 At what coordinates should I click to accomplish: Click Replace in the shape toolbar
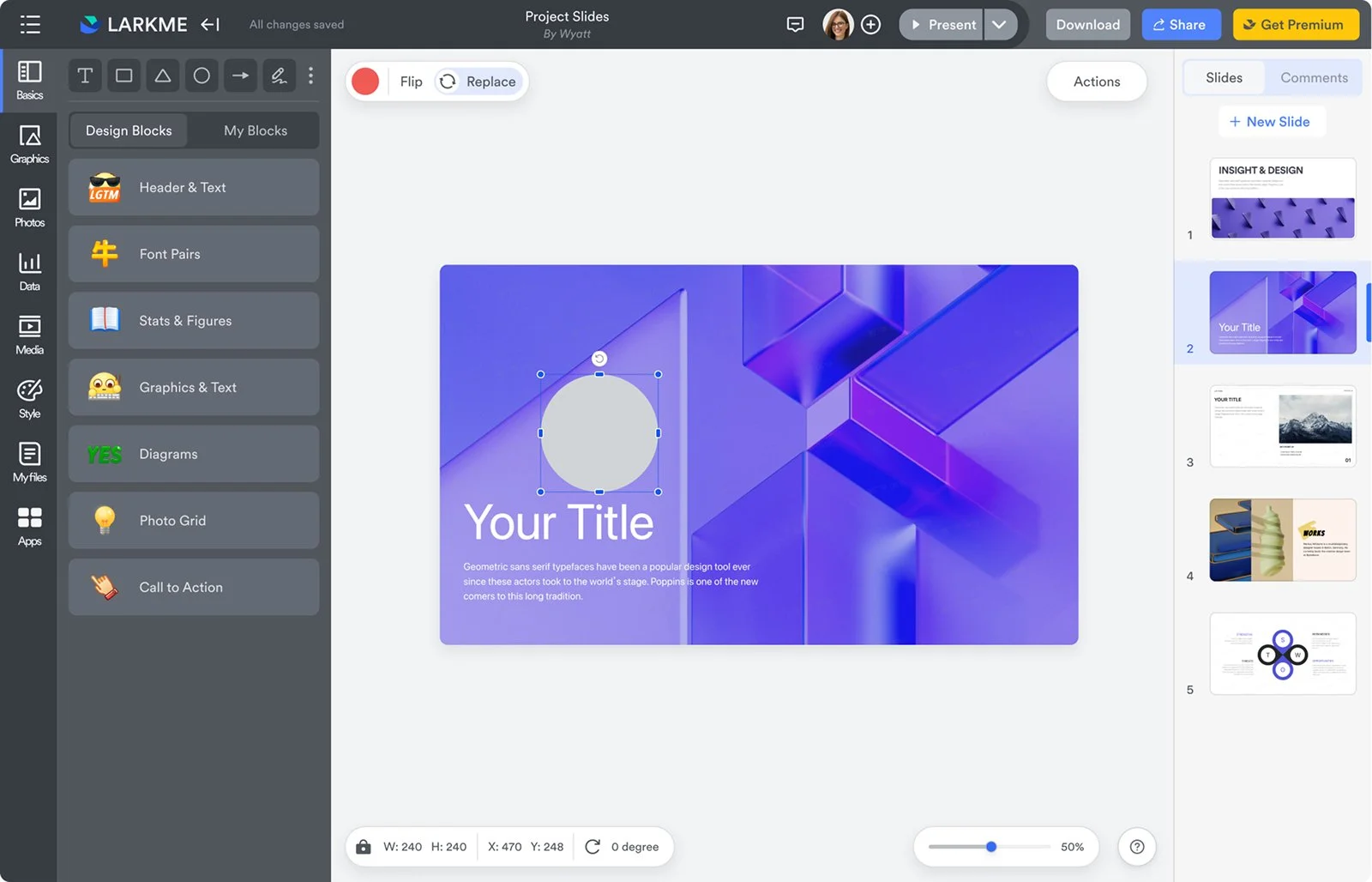478,82
